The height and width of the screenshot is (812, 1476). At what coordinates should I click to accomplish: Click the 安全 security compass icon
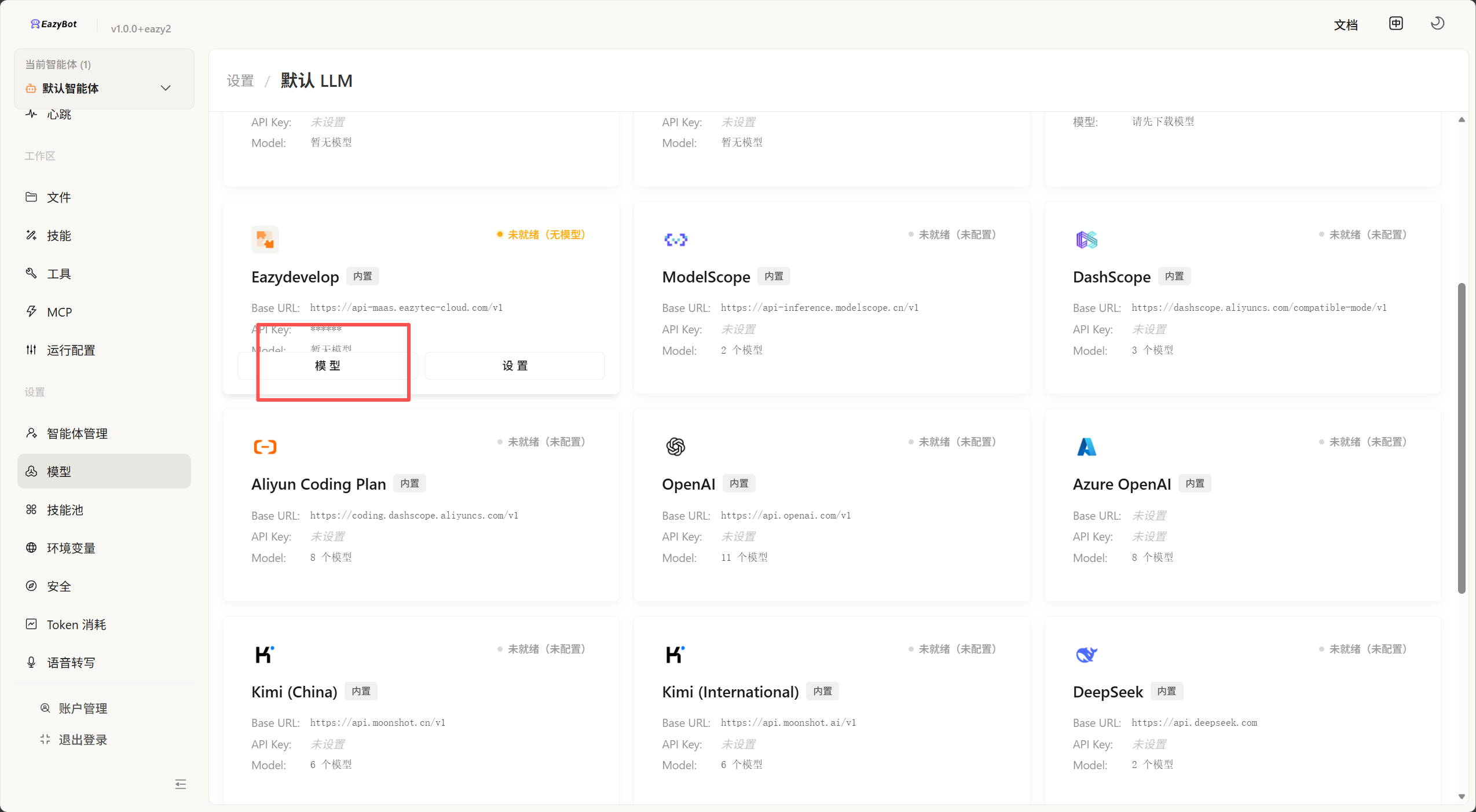pos(31,586)
